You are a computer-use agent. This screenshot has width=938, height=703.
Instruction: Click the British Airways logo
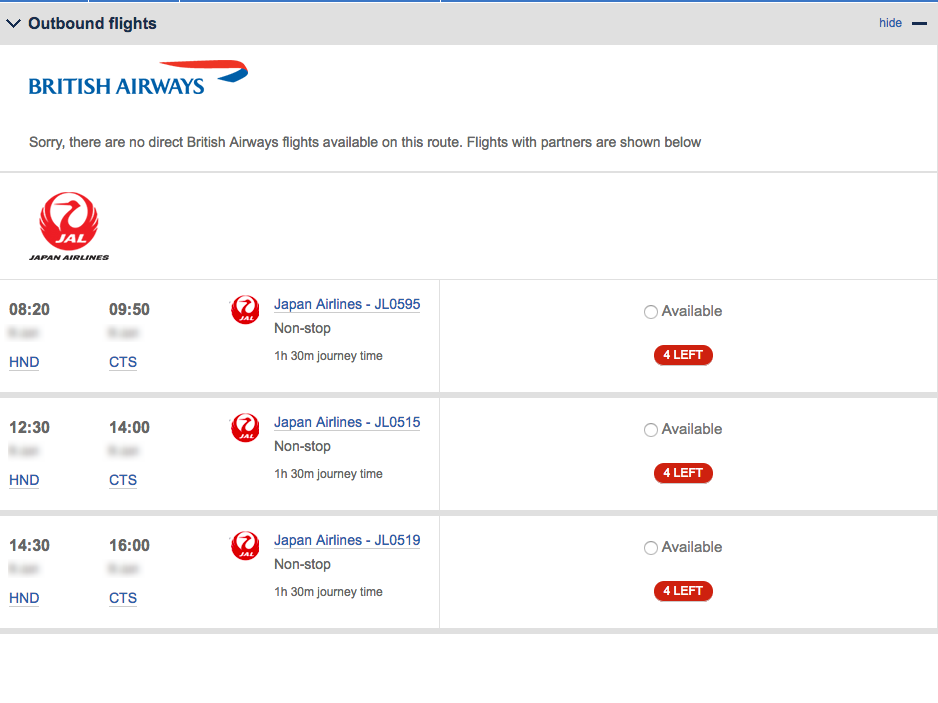click(x=138, y=78)
